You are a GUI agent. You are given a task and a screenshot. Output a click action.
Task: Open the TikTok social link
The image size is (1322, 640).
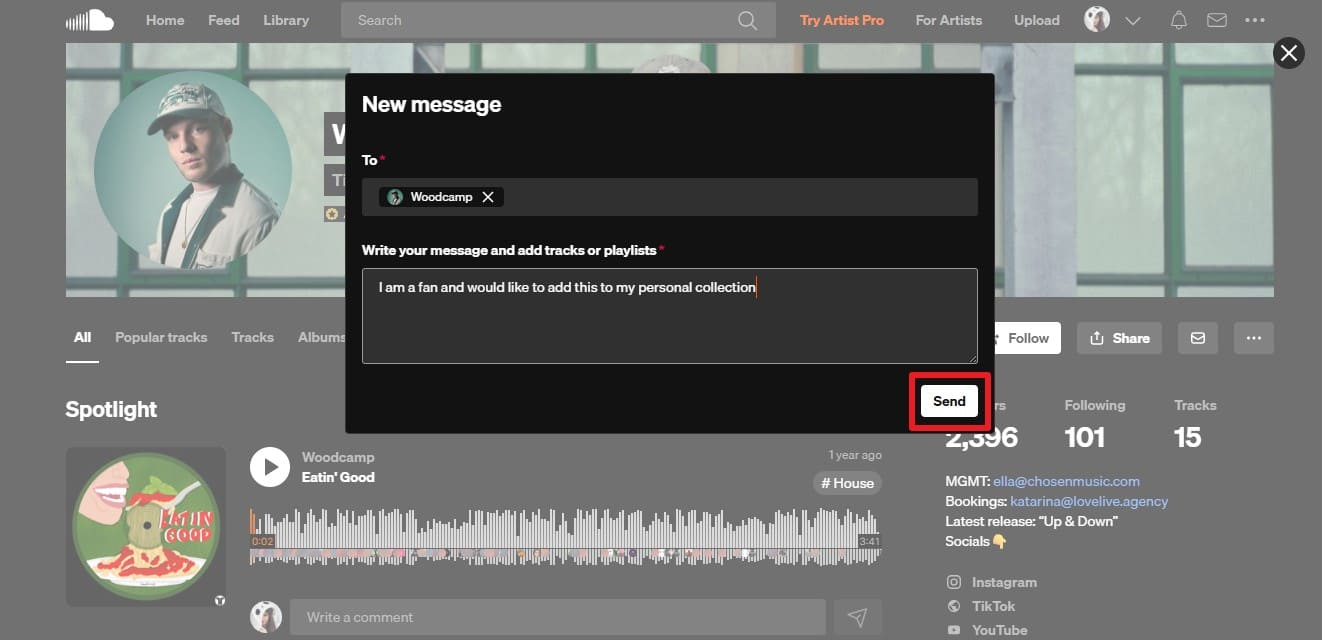(993, 606)
